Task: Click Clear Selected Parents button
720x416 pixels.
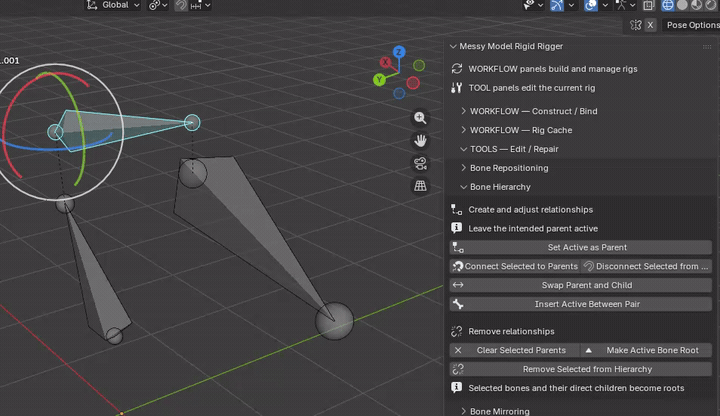Action: click(515, 350)
